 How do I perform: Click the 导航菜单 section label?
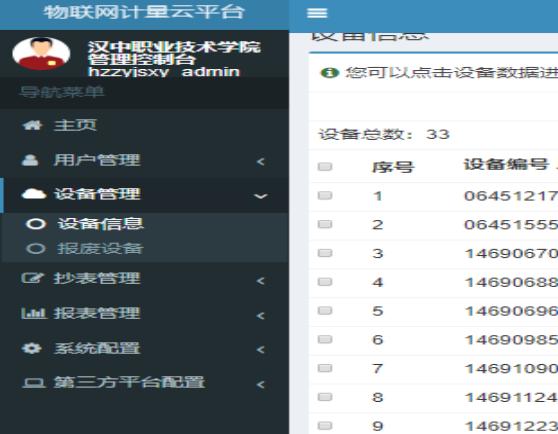click(x=62, y=92)
